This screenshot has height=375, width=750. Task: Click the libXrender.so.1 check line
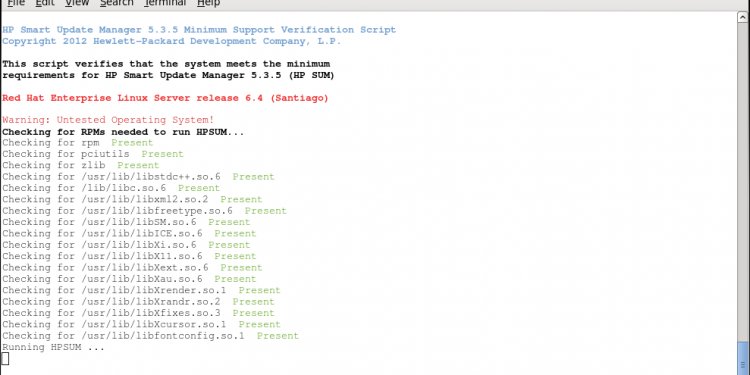[x=141, y=290]
